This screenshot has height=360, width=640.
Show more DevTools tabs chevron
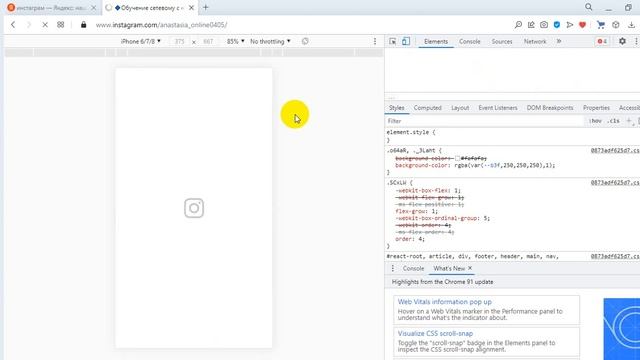[x=559, y=41]
